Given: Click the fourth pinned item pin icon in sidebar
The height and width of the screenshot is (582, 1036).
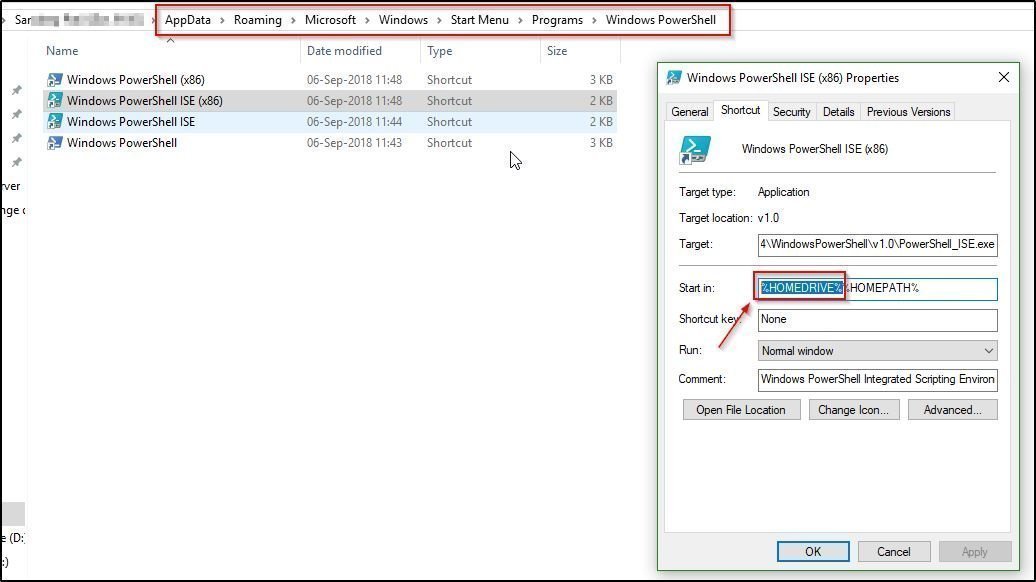Looking at the screenshot, I should (17, 163).
